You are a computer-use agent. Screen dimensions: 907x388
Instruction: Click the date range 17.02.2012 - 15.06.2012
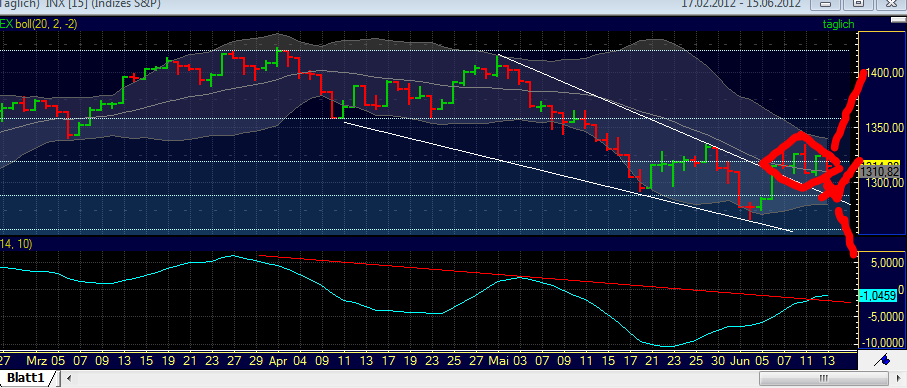point(741,4)
